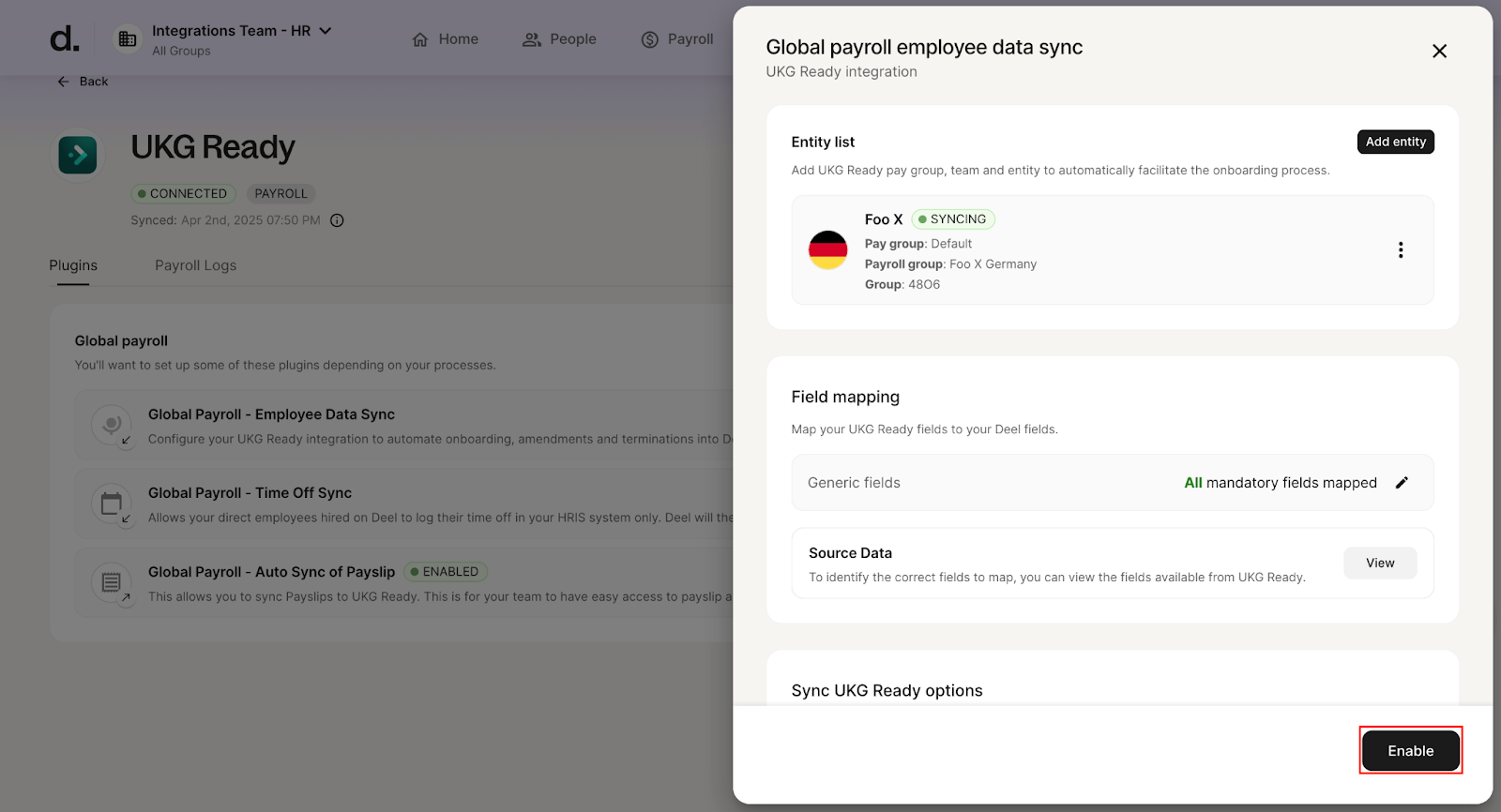Click the Deel logo
Image resolution: width=1501 pixels, height=812 pixels.
tap(65, 38)
